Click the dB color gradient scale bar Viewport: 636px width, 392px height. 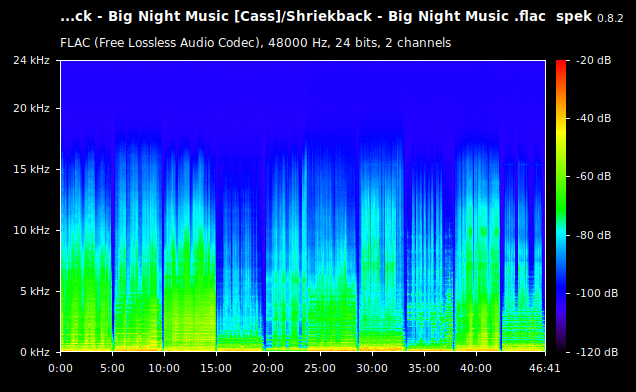[x=561, y=206]
